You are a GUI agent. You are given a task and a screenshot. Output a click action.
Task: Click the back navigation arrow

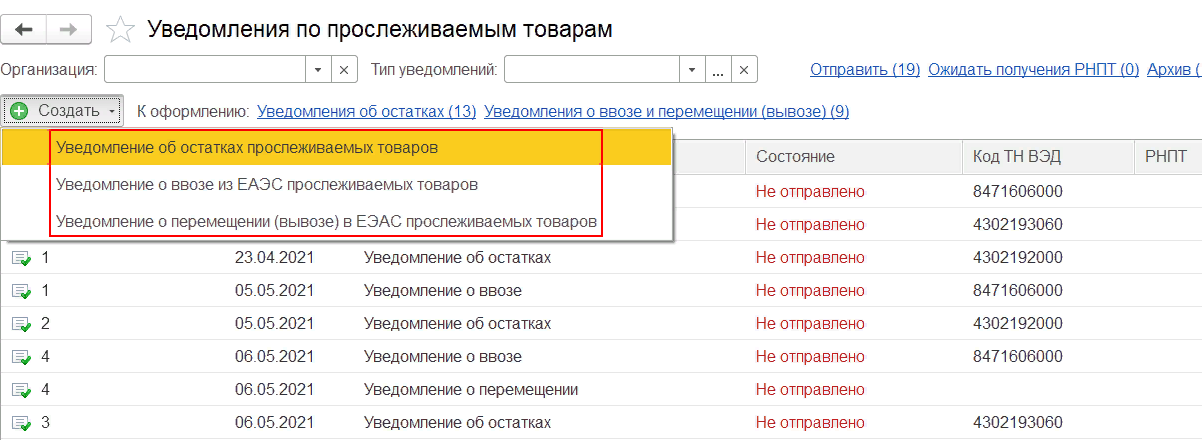click(x=24, y=30)
